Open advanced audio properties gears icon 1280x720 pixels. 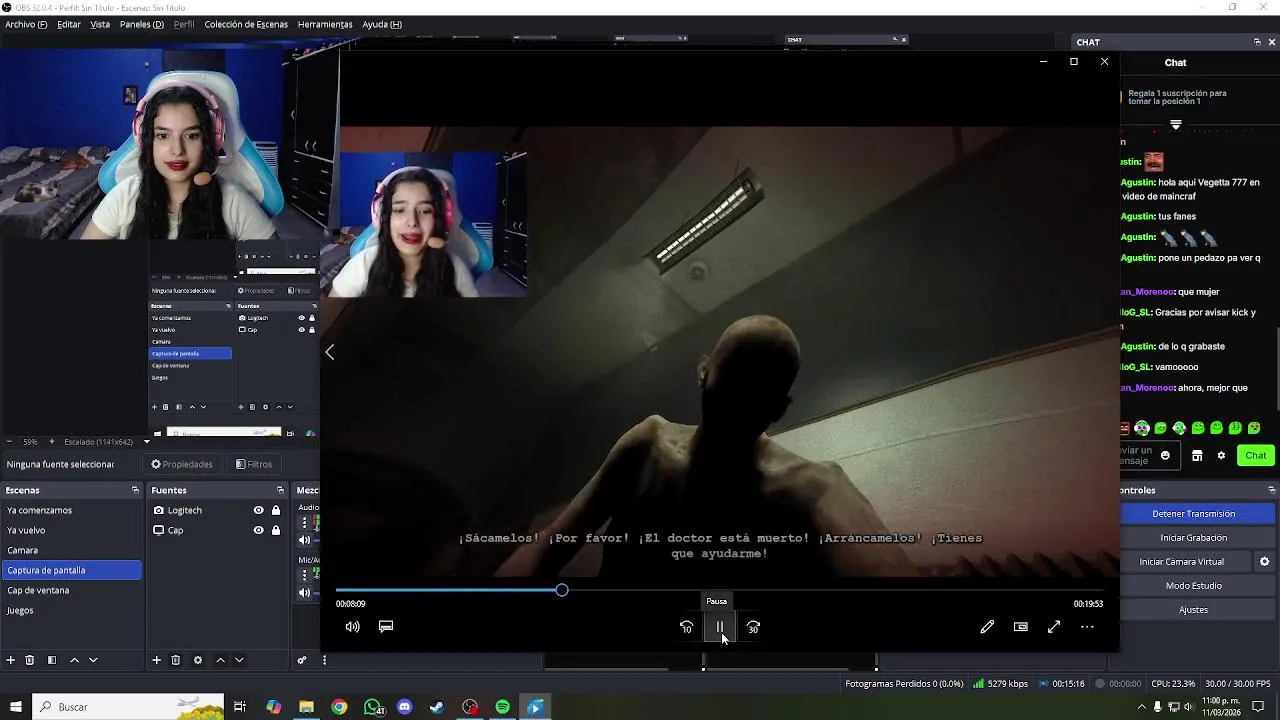tap(301, 660)
